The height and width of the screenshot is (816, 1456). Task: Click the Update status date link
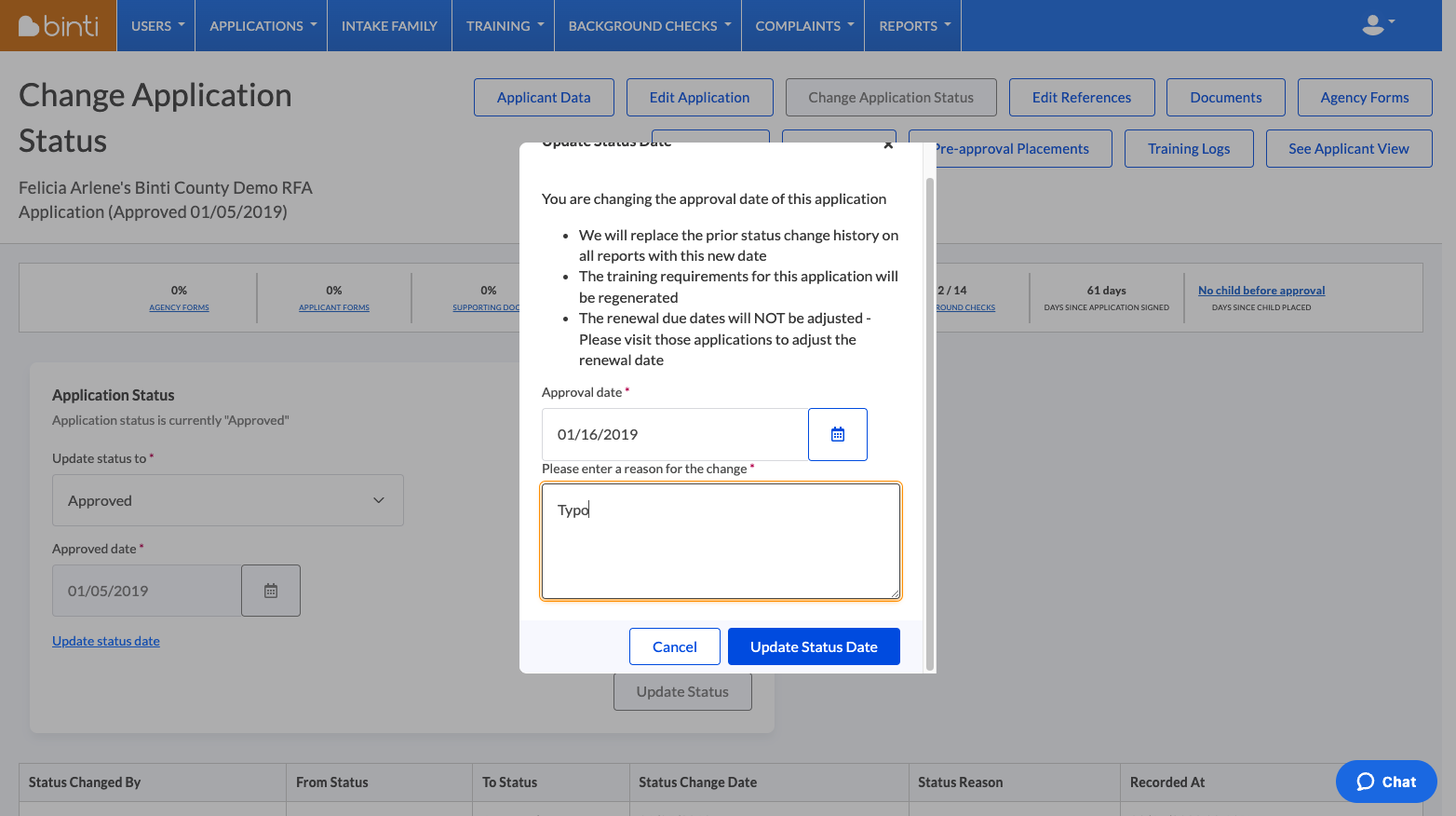coord(106,641)
